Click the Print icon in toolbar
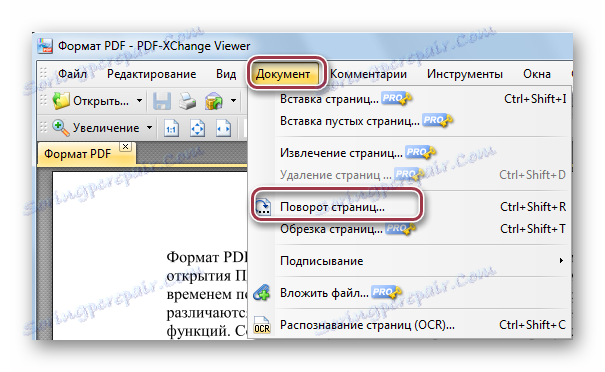The width and height of the screenshot is (605, 372). [x=188, y=101]
